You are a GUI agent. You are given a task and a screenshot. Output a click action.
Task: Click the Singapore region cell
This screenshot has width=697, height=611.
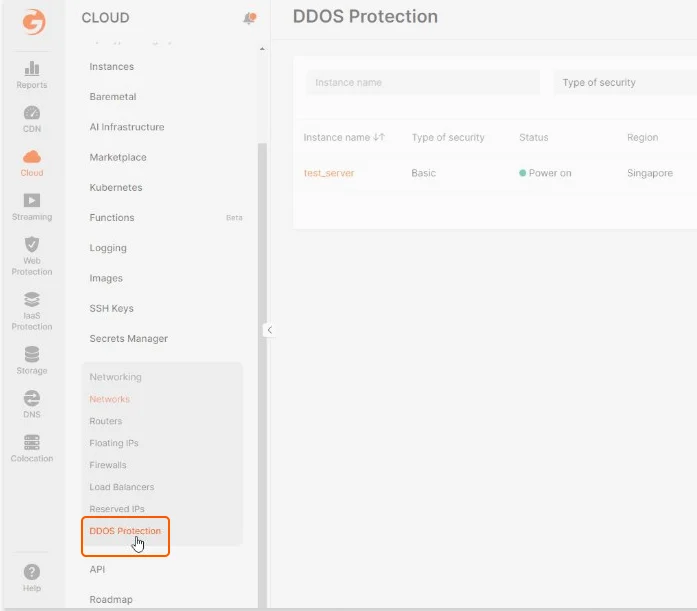click(x=649, y=173)
